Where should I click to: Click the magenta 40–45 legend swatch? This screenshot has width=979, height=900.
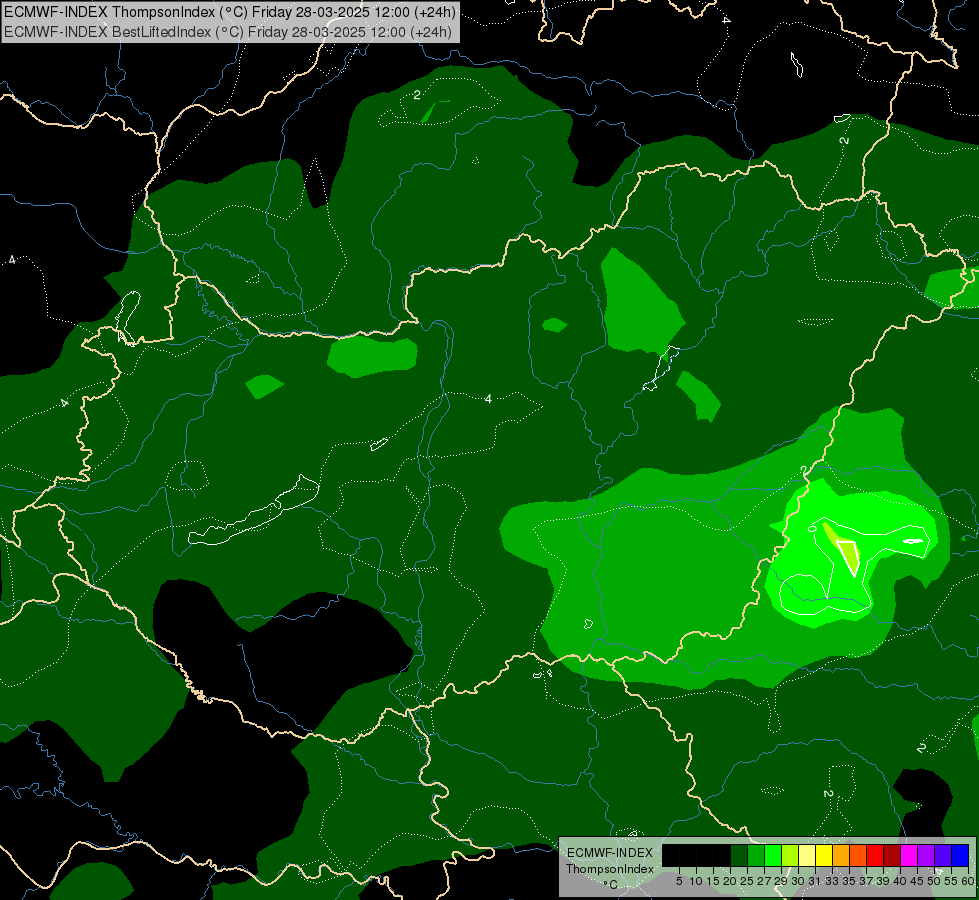(x=909, y=855)
